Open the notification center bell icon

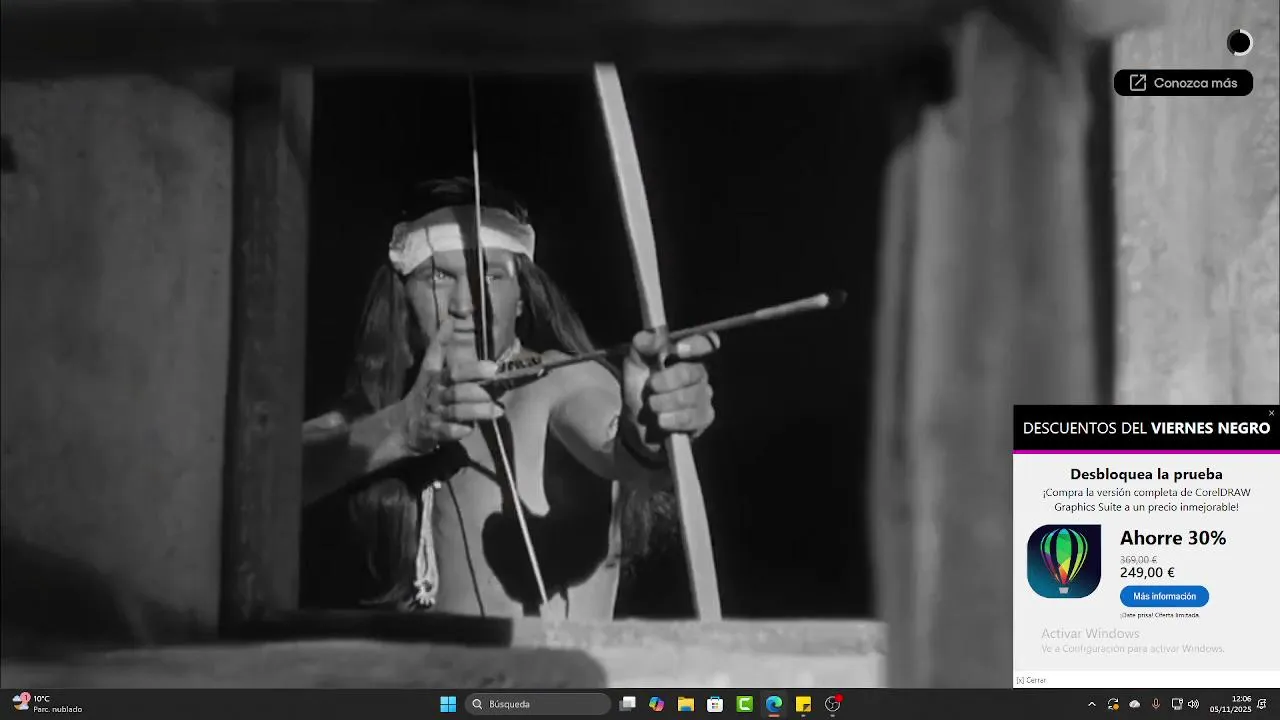pos(1262,704)
